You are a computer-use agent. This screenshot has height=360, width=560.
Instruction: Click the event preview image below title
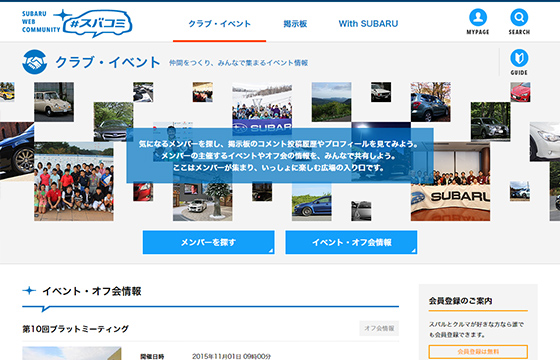click(x=72, y=353)
